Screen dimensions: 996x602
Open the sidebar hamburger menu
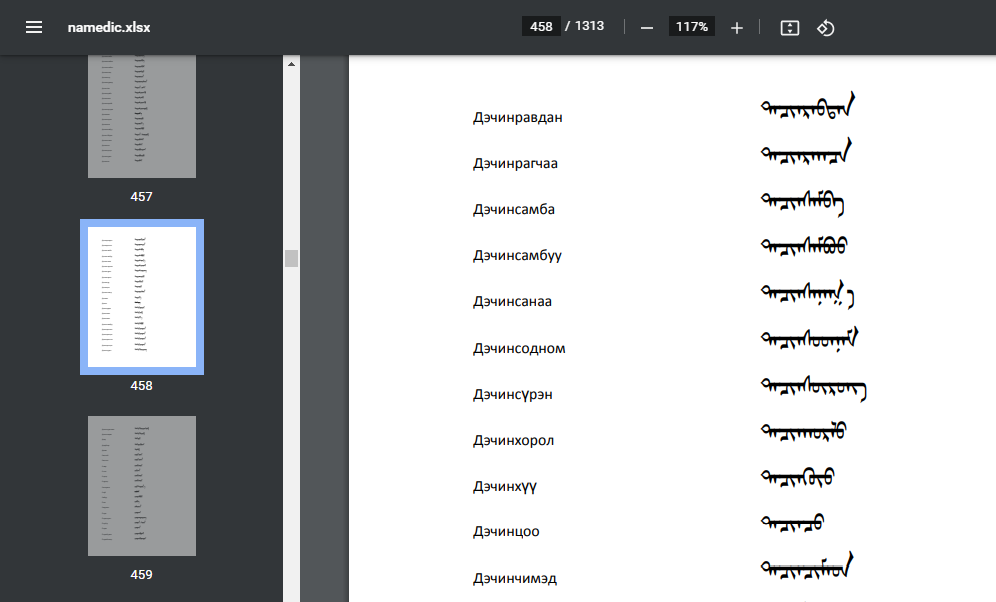(34, 27)
